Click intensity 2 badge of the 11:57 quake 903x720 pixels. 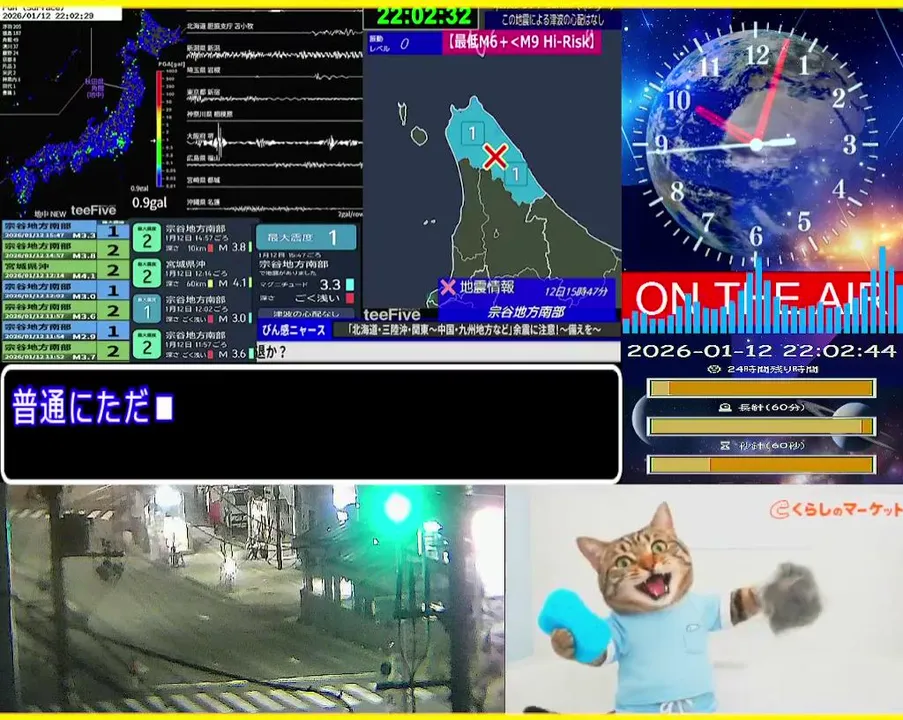(x=147, y=344)
